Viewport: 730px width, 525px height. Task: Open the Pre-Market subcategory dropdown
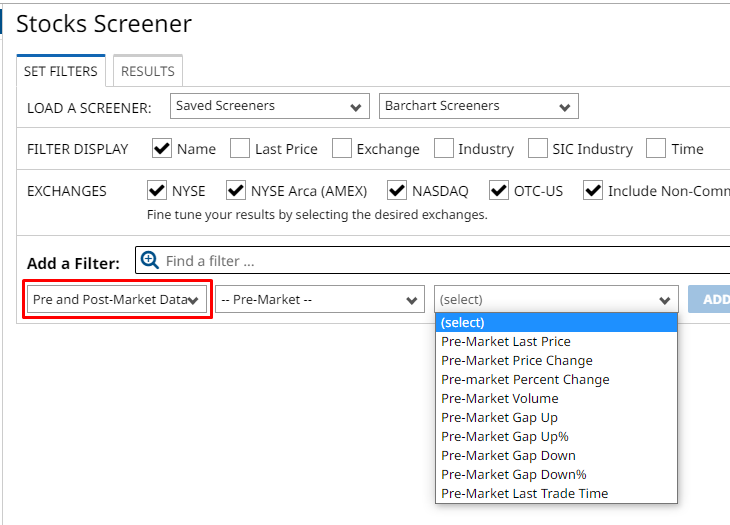[x=319, y=300]
